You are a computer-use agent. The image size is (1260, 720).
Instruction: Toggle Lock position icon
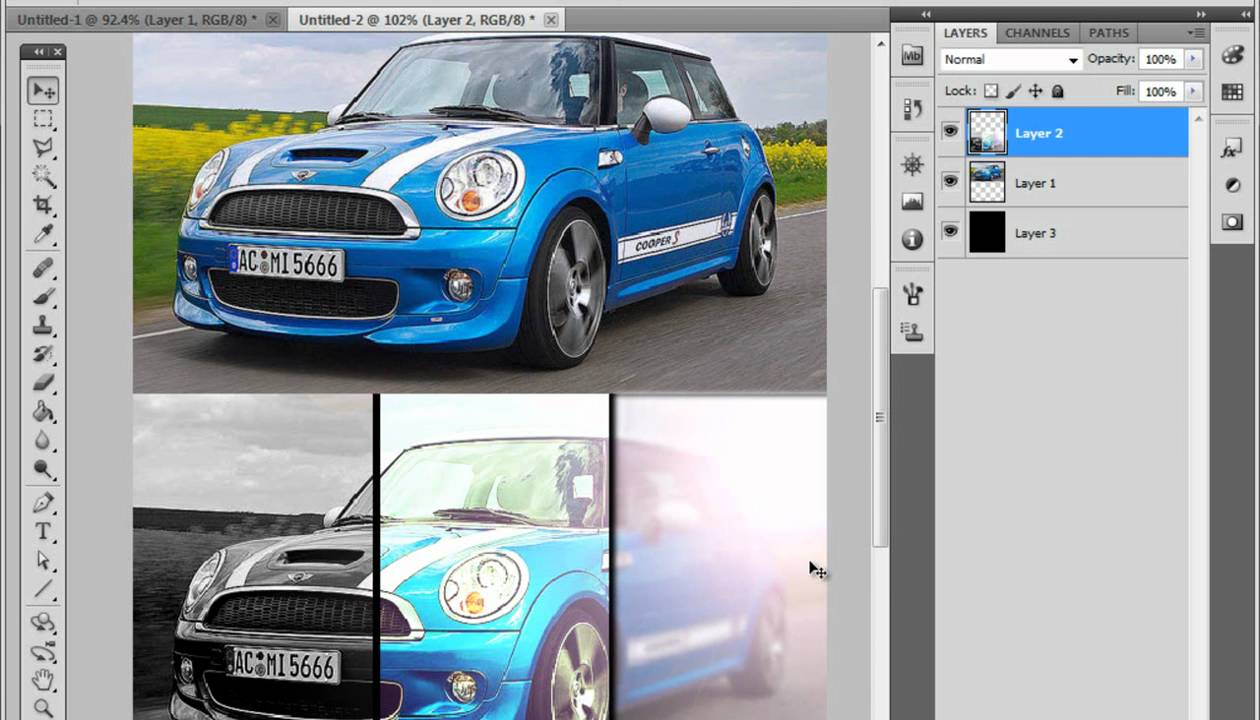click(1035, 91)
